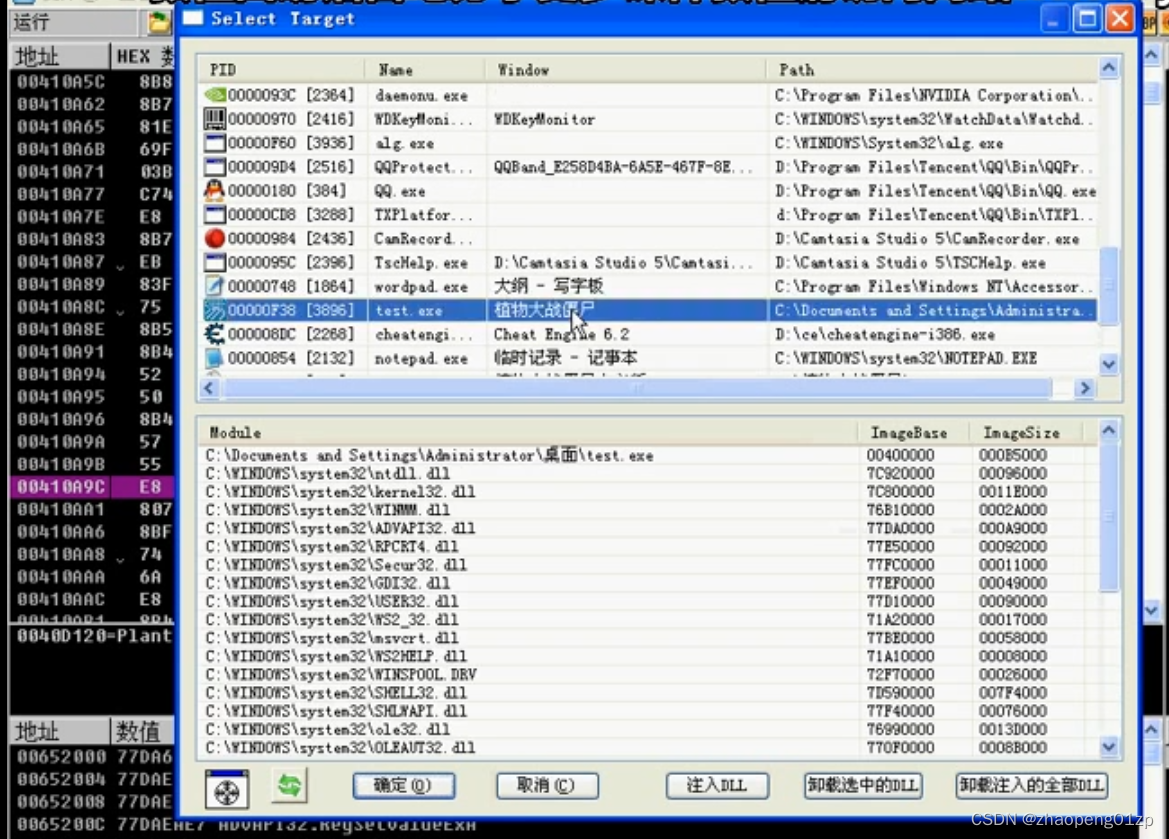Select the WINMM.dll module row
1169x839 pixels.
point(647,510)
